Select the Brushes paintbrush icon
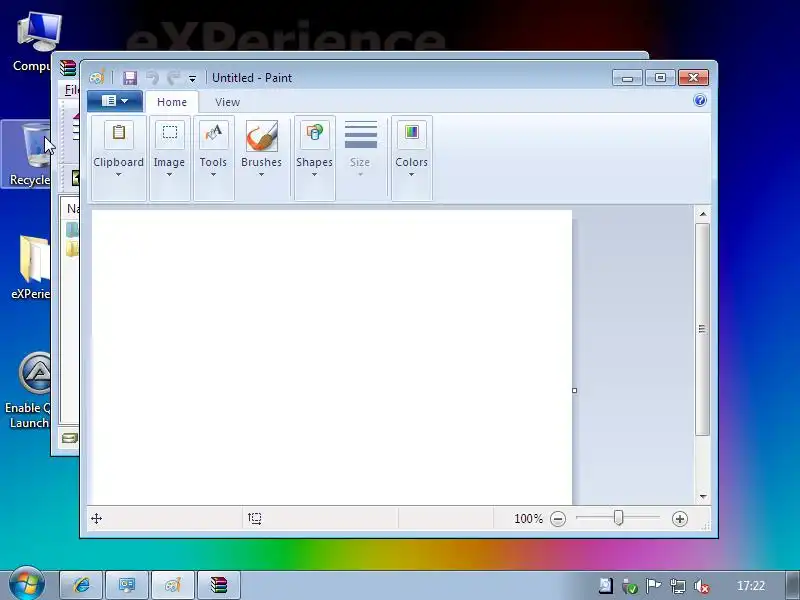 pos(262,136)
